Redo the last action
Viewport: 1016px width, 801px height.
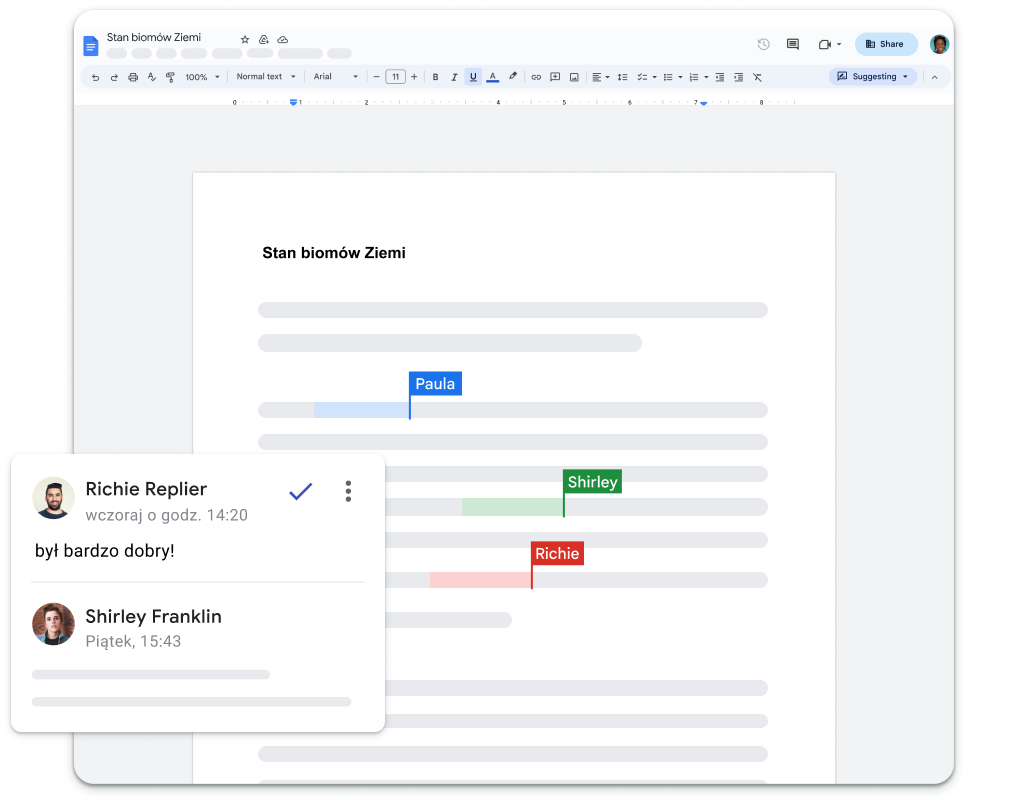click(x=114, y=77)
